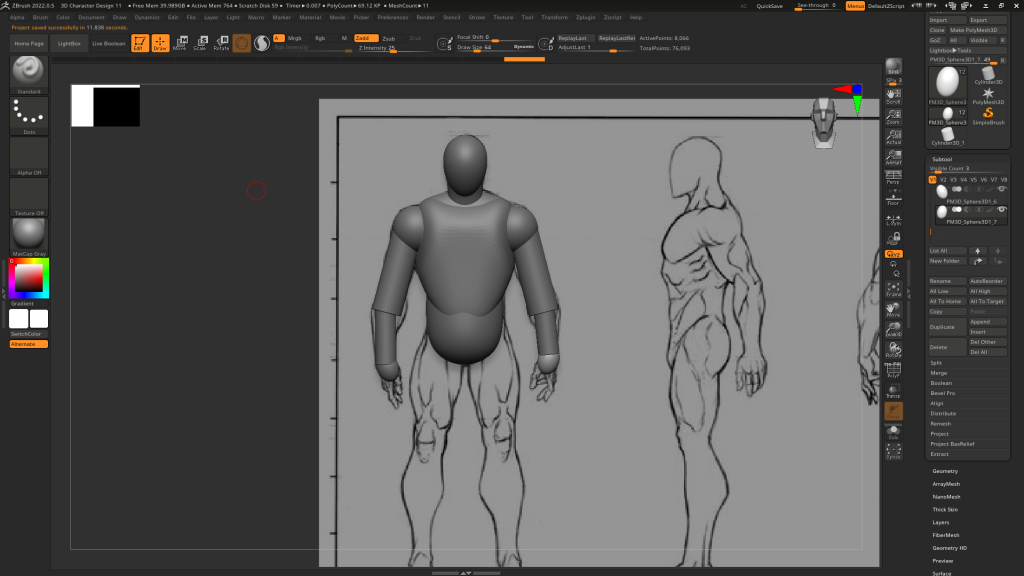Click the BPR render icon
This screenshot has width=1024, height=576.
click(x=893, y=68)
